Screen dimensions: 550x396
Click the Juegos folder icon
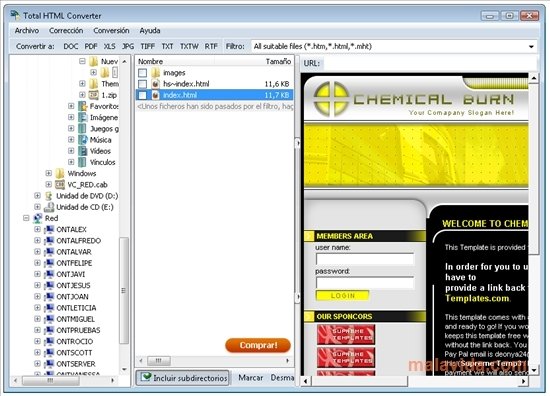(83, 128)
